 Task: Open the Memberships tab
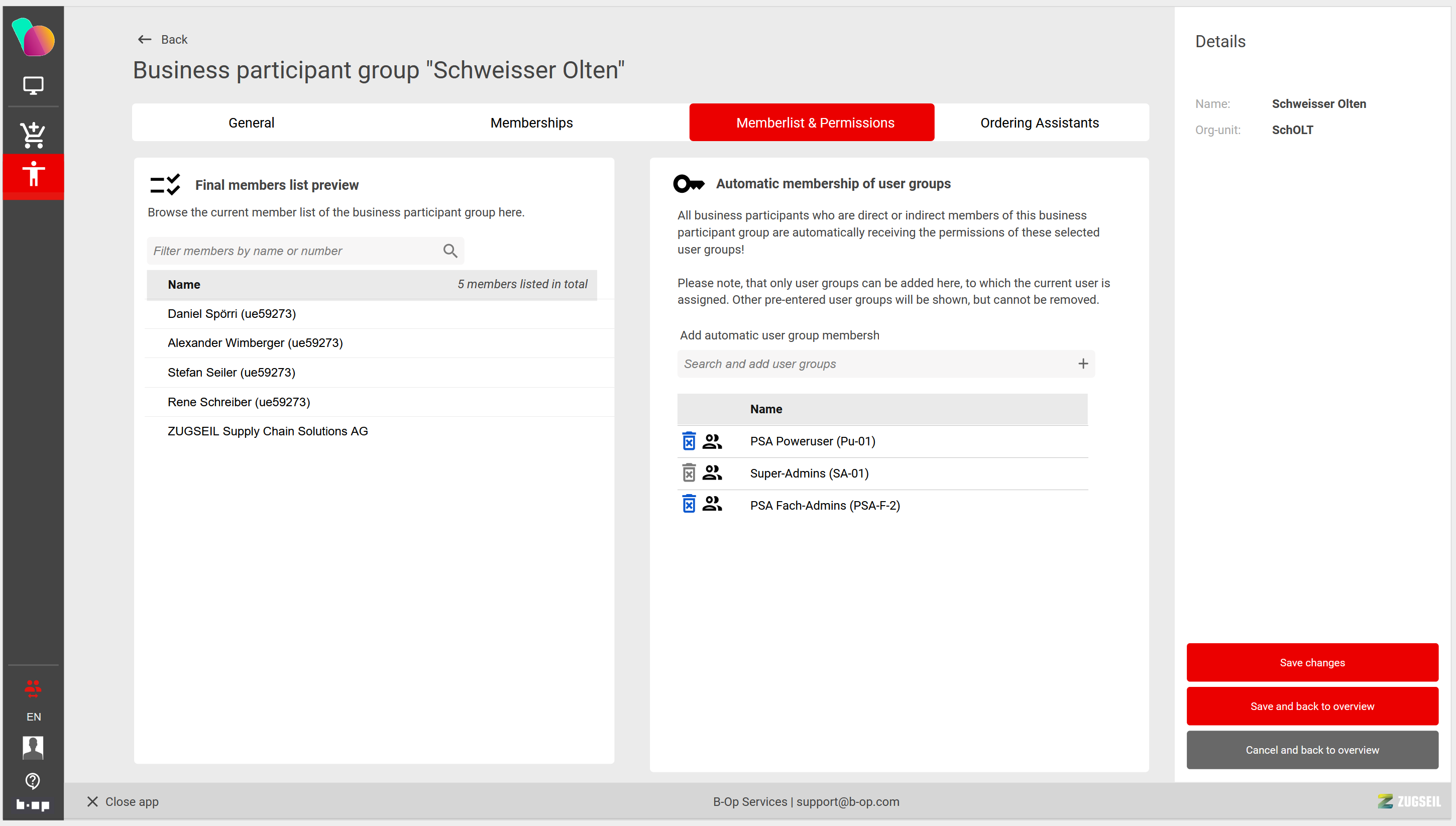[x=531, y=123]
